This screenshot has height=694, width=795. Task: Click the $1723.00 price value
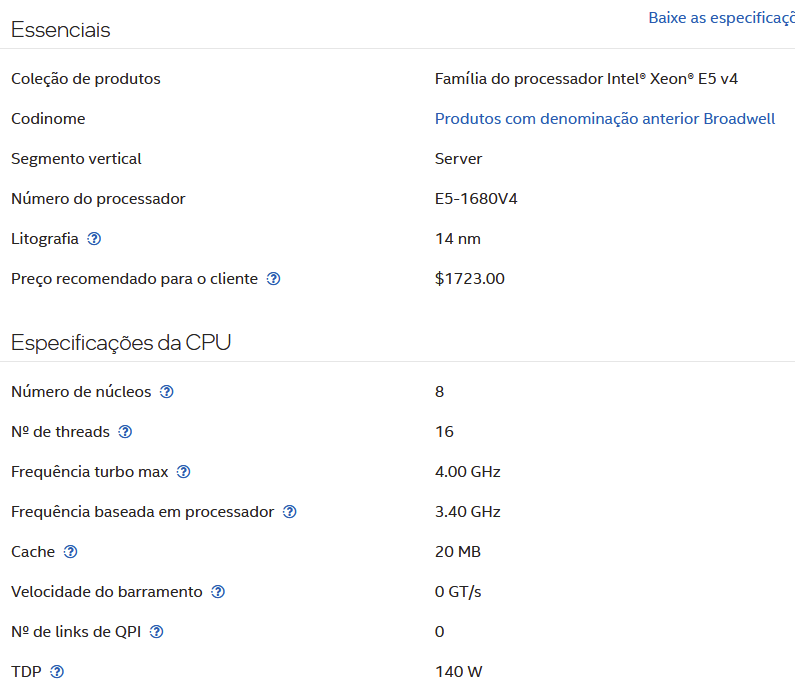pyautogui.click(x=469, y=279)
